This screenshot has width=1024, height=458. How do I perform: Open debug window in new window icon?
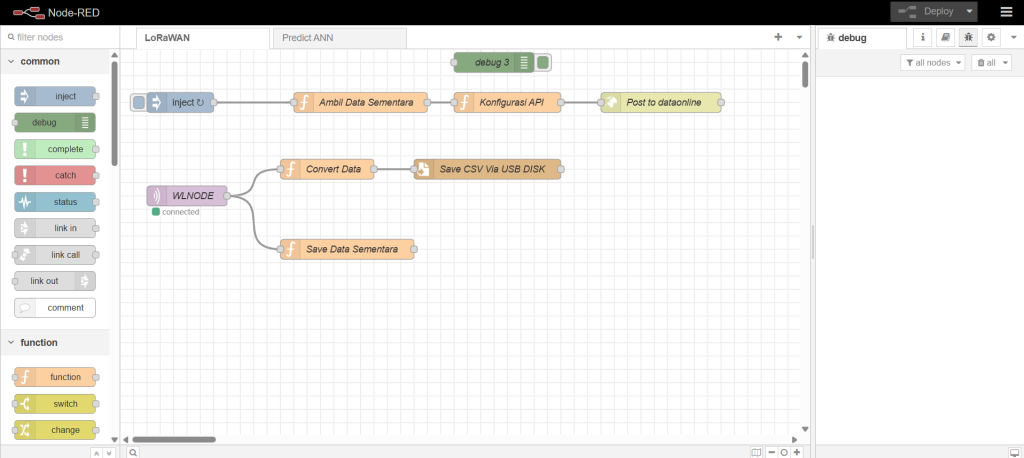coord(1012,452)
